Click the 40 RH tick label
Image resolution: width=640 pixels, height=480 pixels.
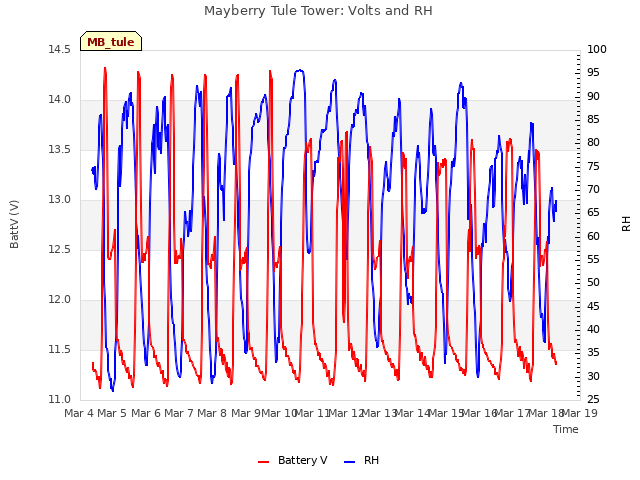(593, 329)
